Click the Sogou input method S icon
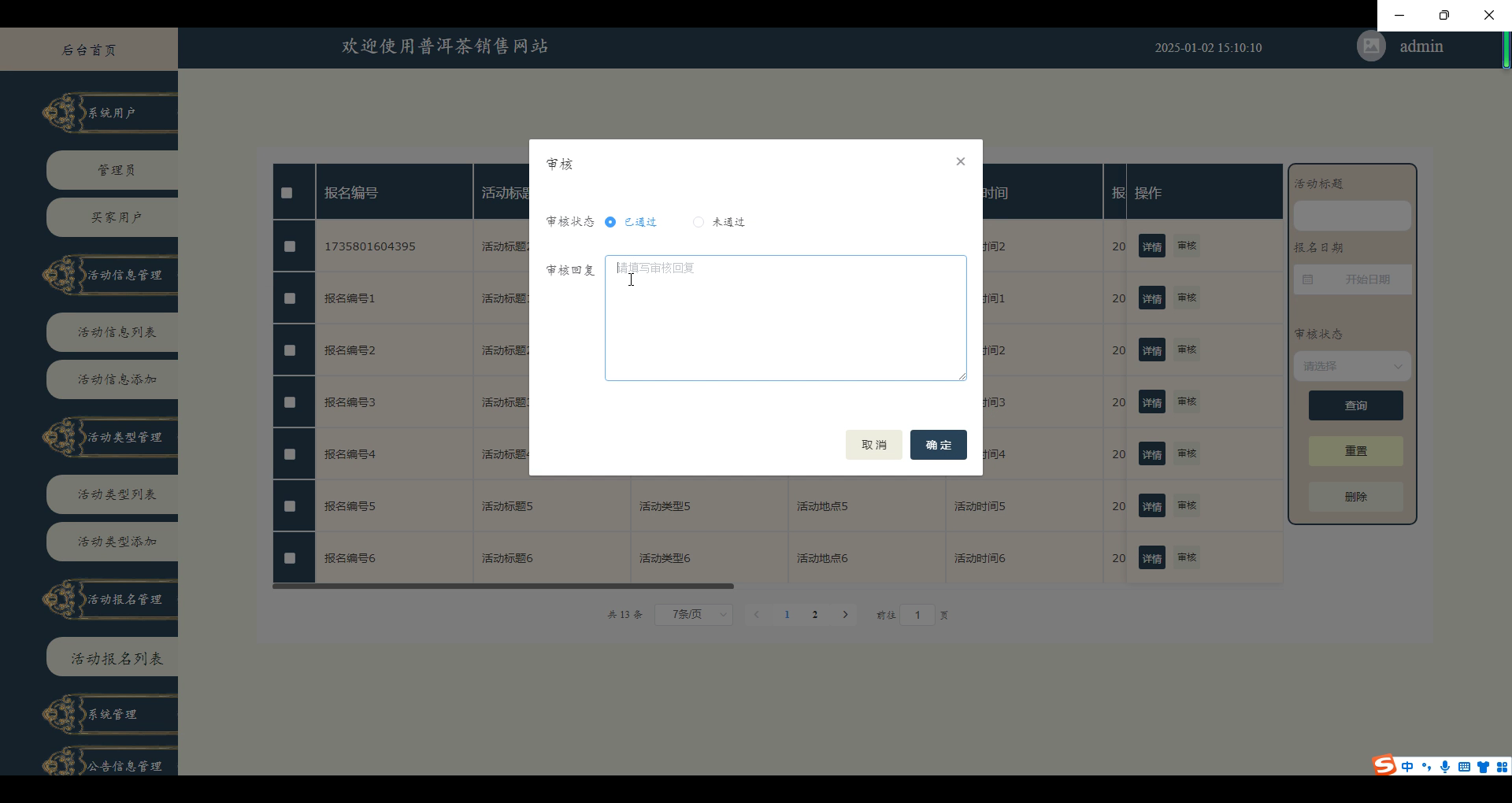This screenshot has height=803, width=1512. coord(1384,765)
